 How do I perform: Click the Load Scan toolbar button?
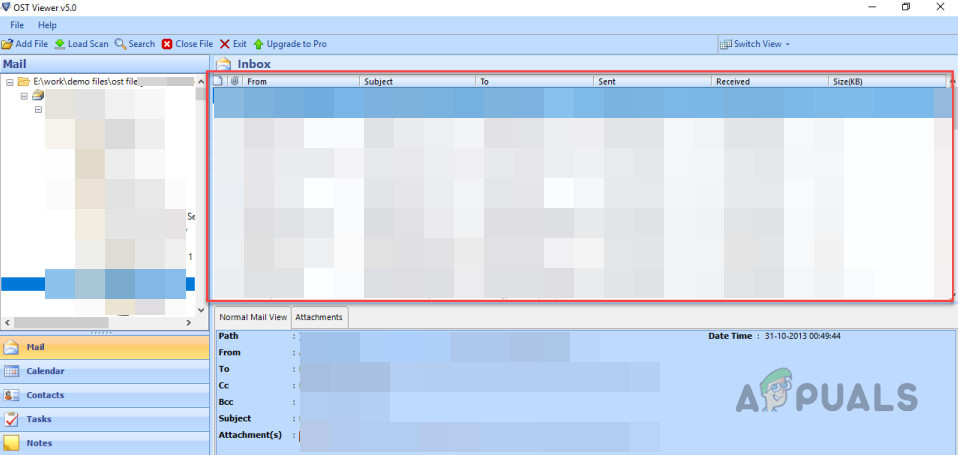81,44
